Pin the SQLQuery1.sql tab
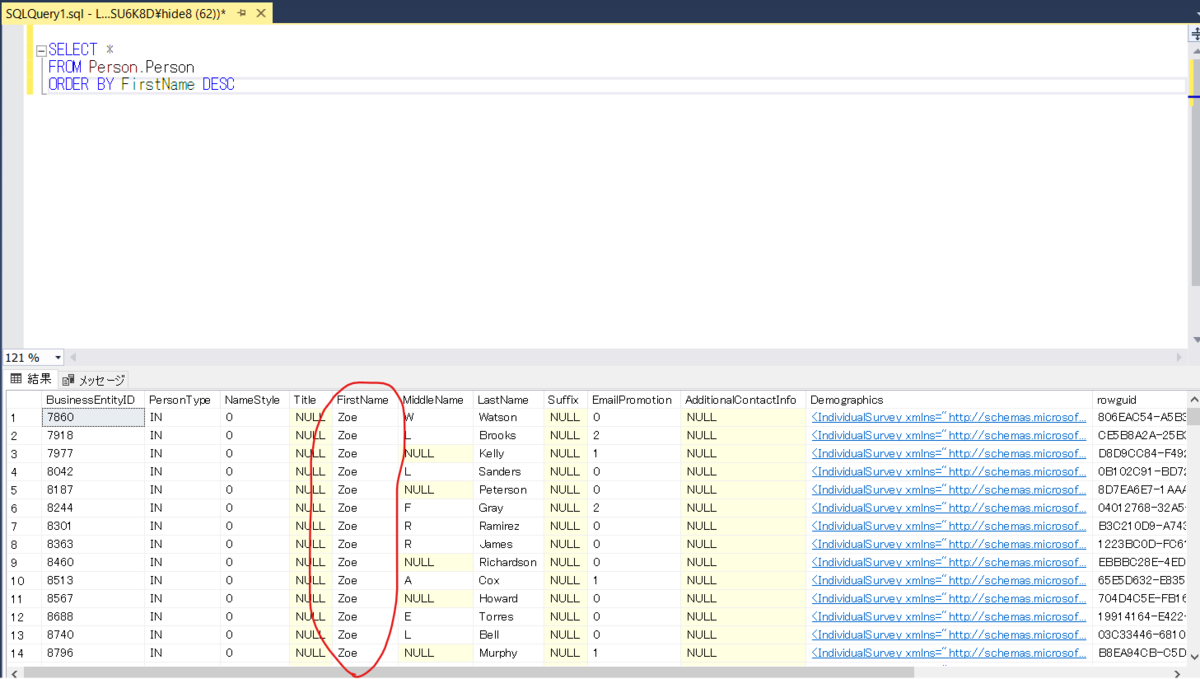The image size is (1200, 679). [x=242, y=12]
